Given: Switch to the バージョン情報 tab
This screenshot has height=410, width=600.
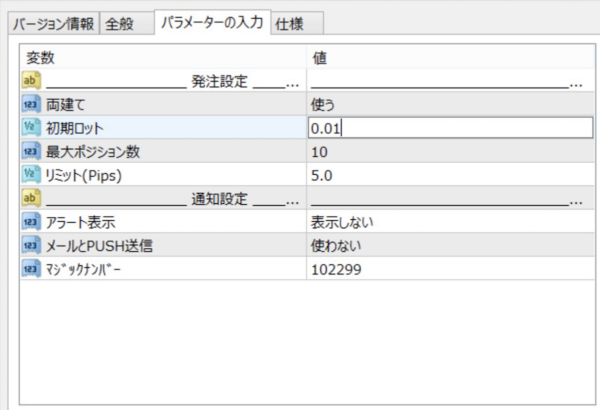Looking at the screenshot, I should click(x=54, y=24).
